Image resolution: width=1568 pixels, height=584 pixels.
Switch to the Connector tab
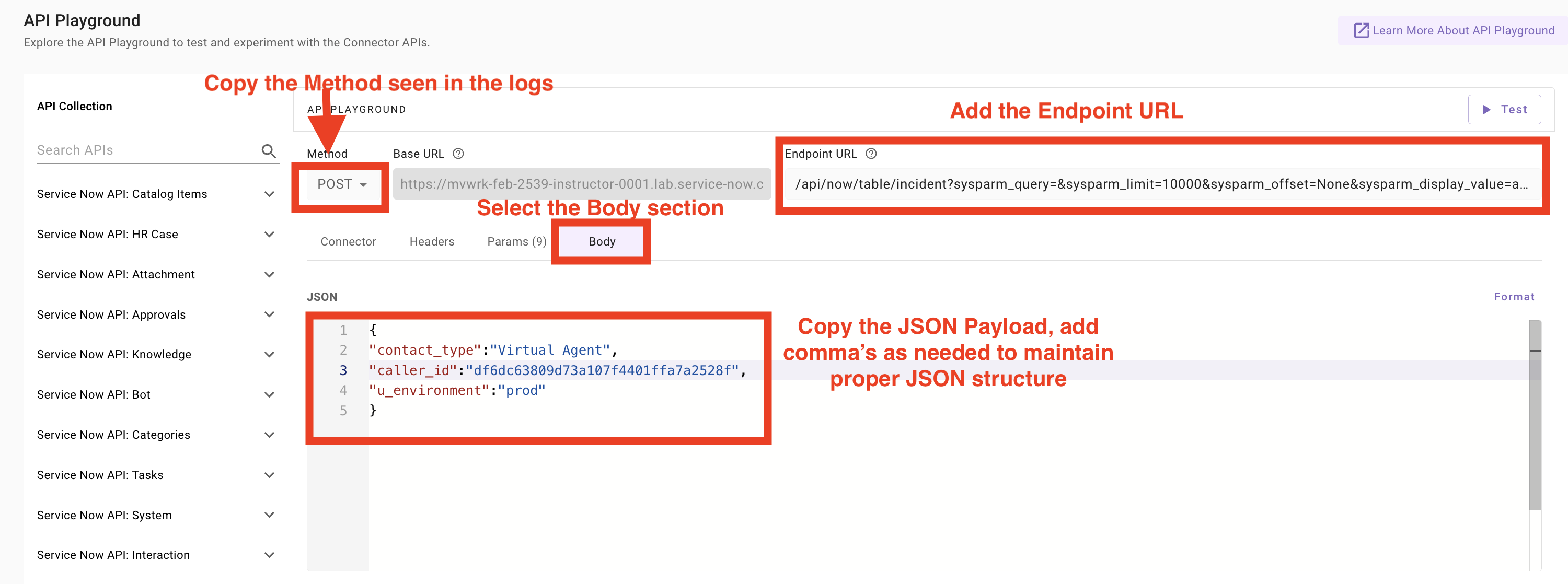pos(348,241)
